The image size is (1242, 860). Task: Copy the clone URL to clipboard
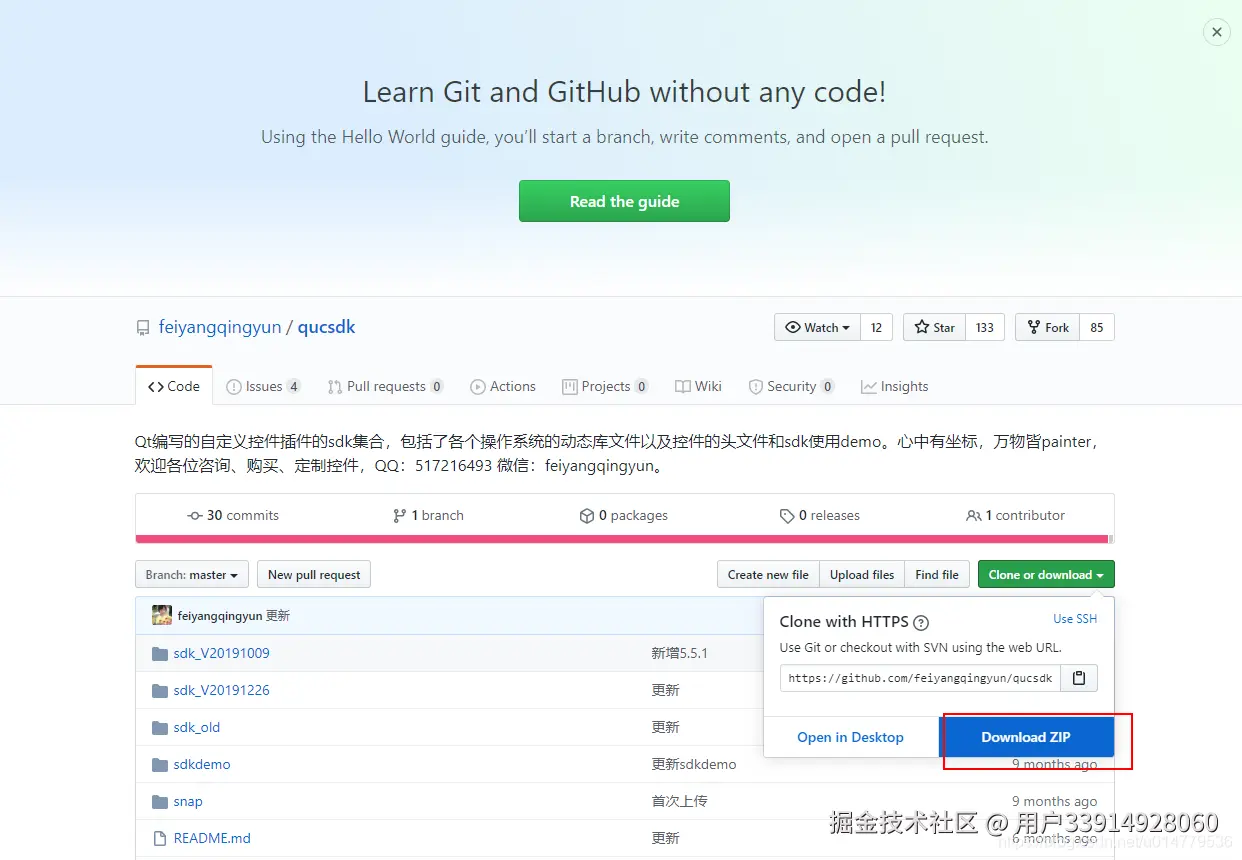click(1079, 678)
